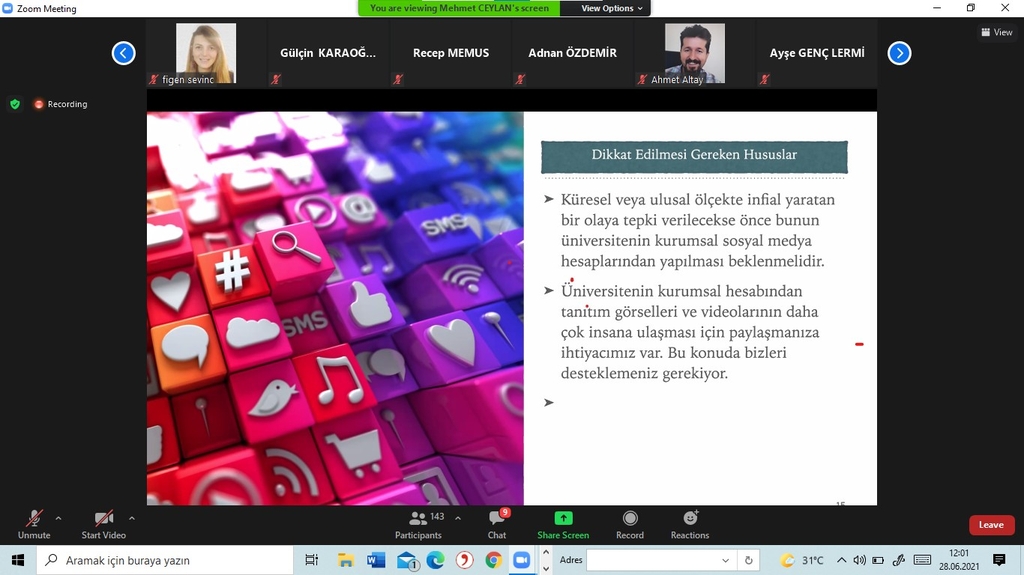Image resolution: width=1024 pixels, height=575 pixels.
Task: Open Microsoft Edge from the taskbar
Action: pyautogui.click(x=436, y=560)
